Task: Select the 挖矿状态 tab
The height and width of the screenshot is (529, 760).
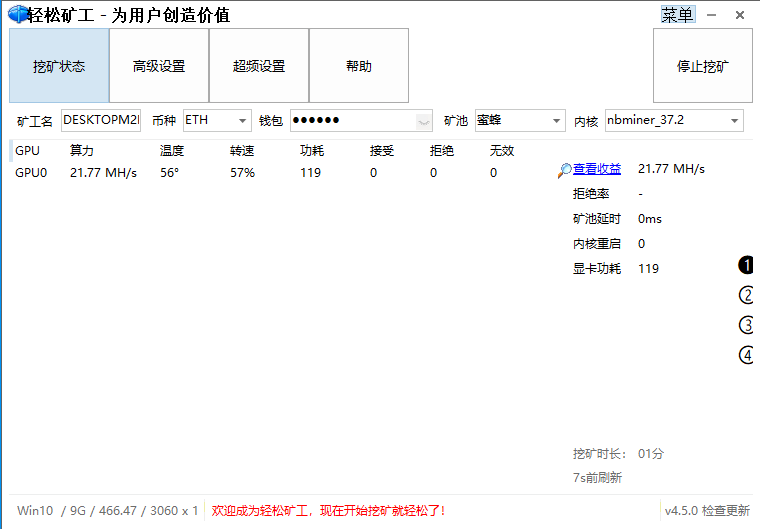Action: click(x=59, y=65)
